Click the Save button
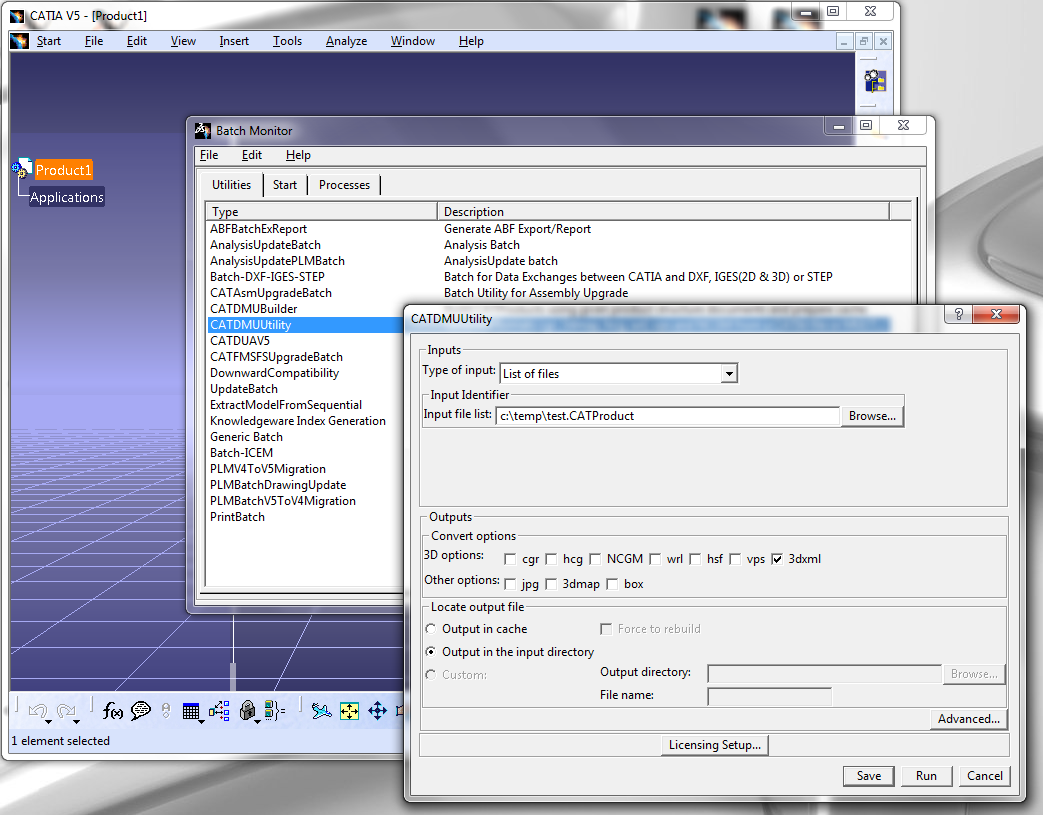The height and width of the screenshot is (815, 1043). 869,776
